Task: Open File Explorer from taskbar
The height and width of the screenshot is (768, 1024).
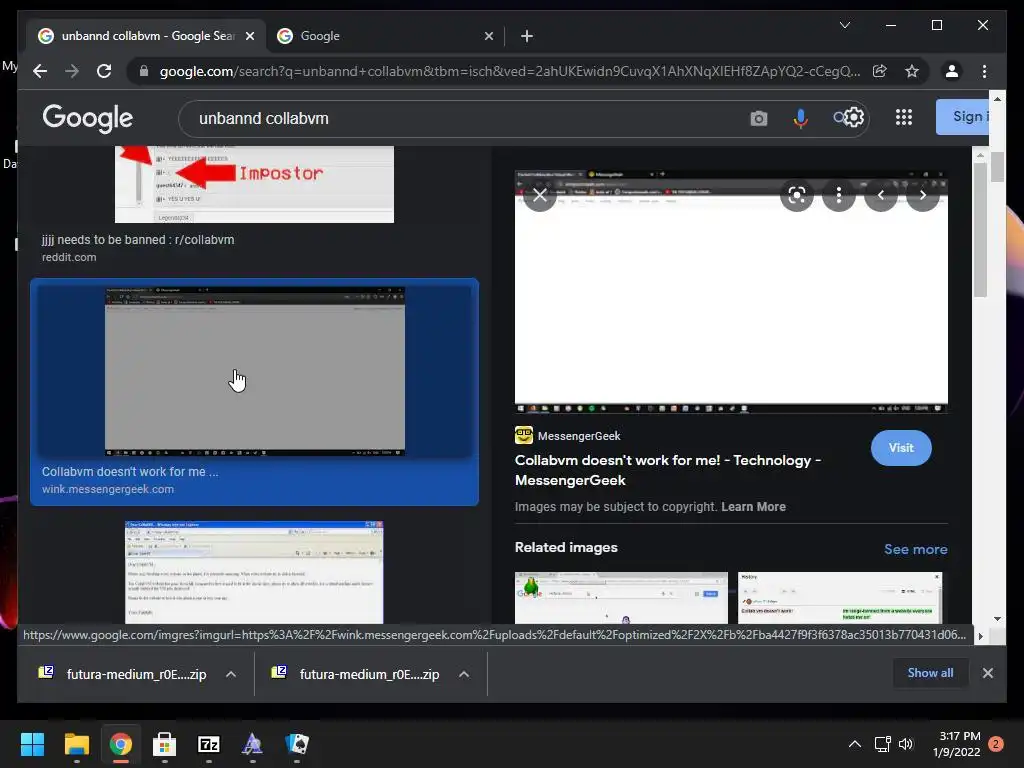Action: [x=76, y=744]
